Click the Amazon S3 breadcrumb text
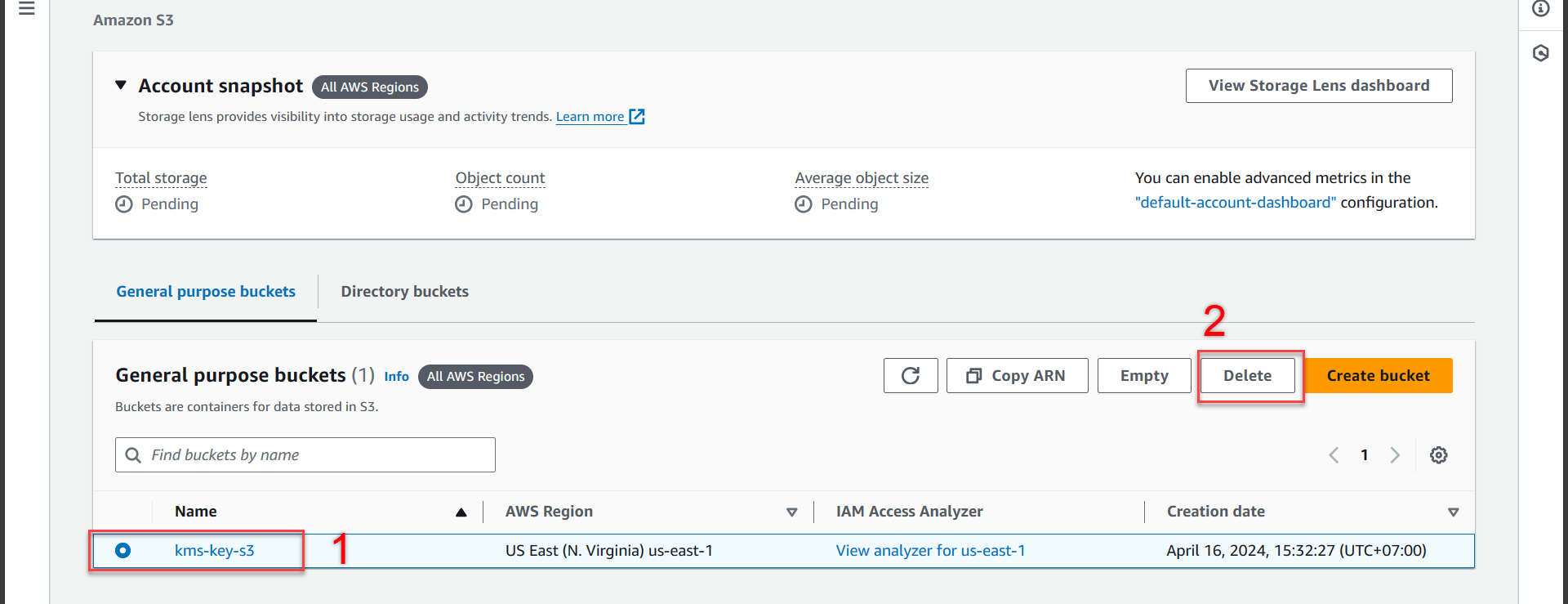The image size is (1568, 604). 133,20
